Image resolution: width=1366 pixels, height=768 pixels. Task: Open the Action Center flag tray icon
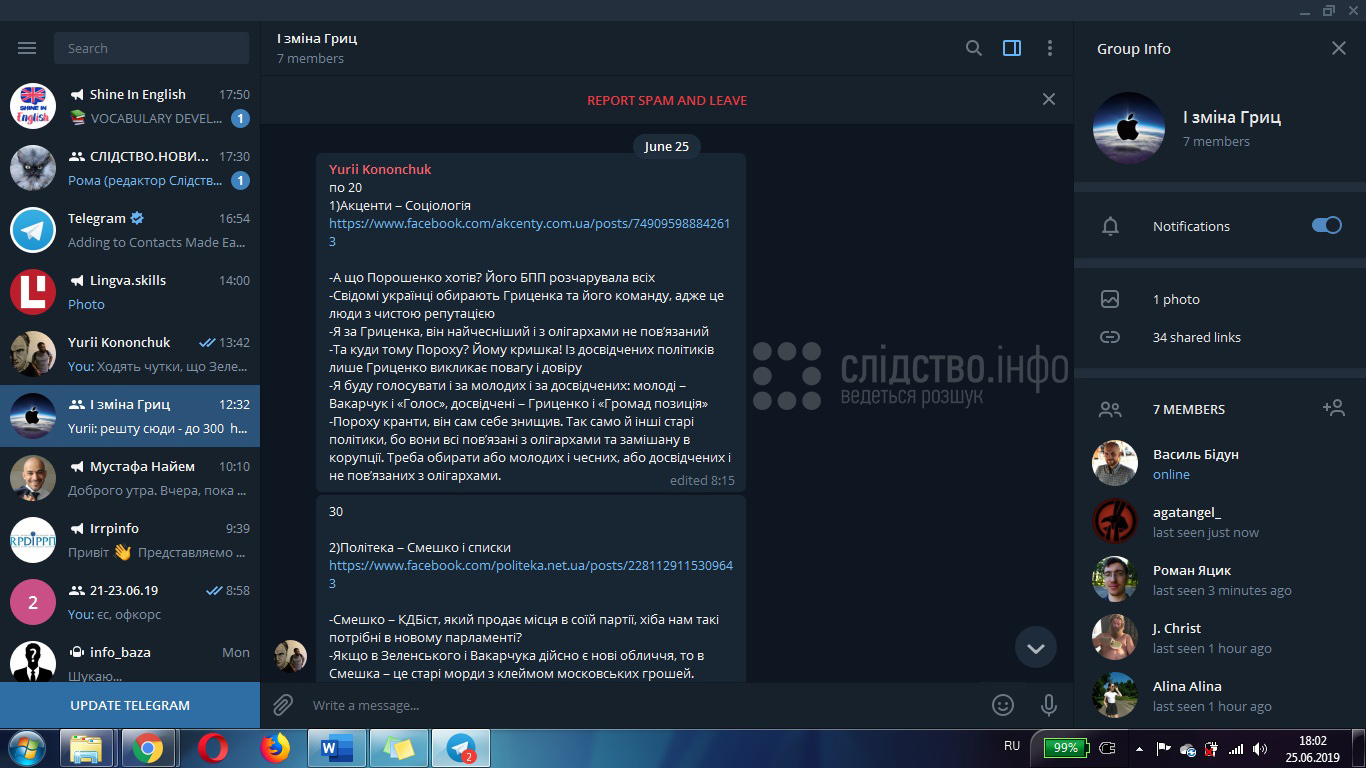point(1163,748)
